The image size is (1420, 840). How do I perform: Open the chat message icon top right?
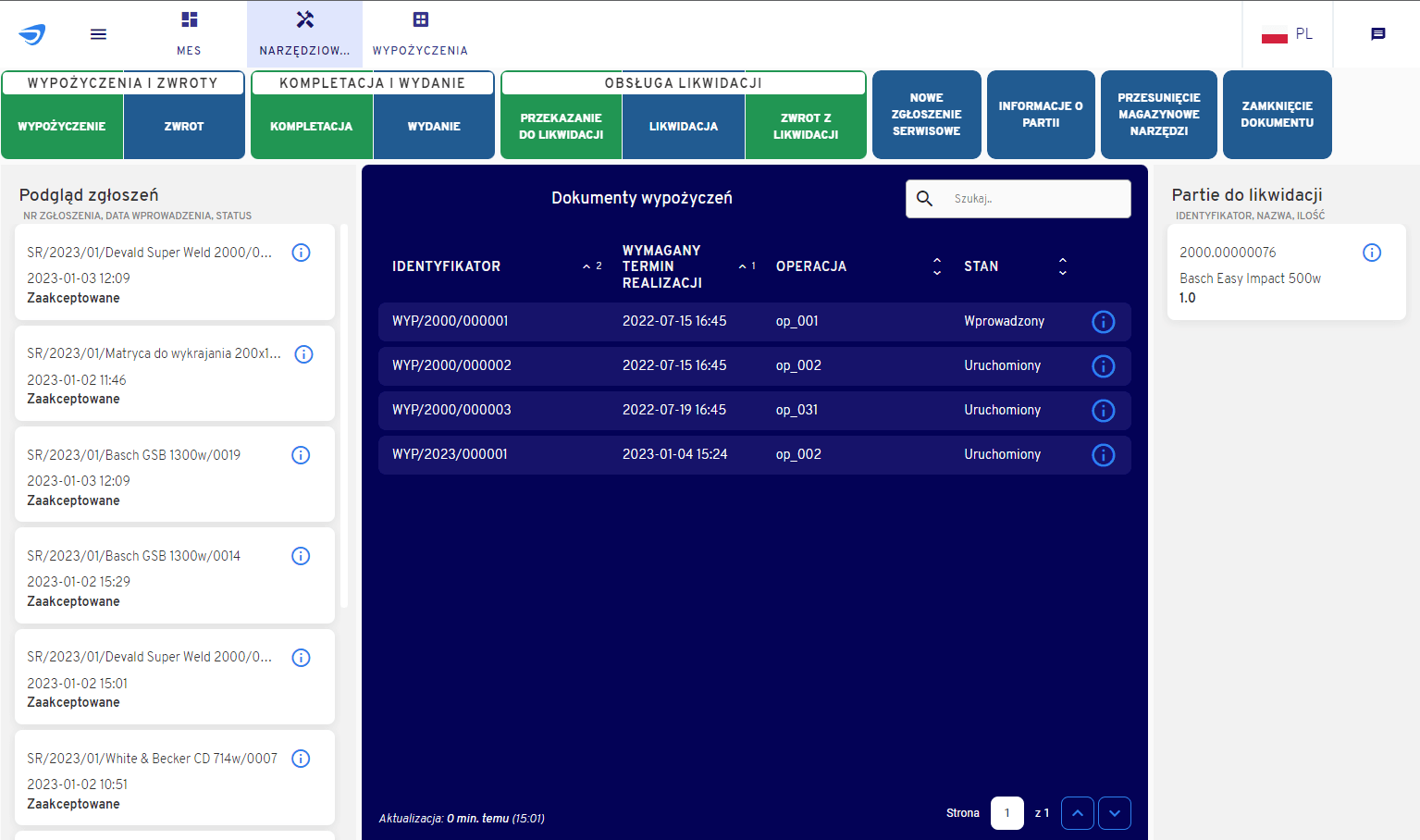1378,33
